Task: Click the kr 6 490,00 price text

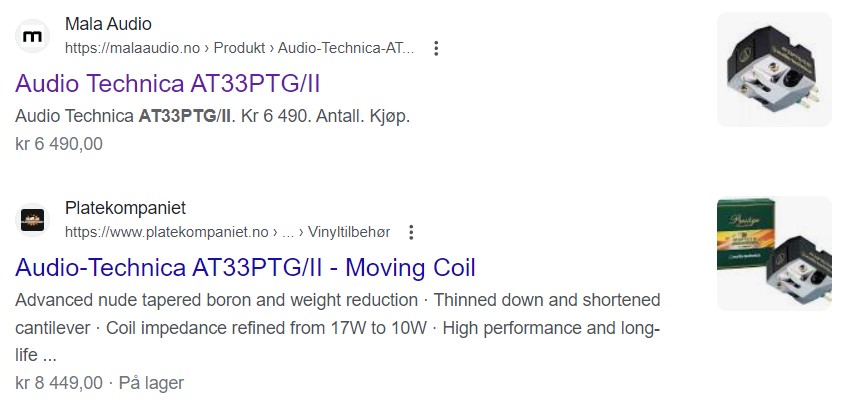Action: [x=59, y=144]
